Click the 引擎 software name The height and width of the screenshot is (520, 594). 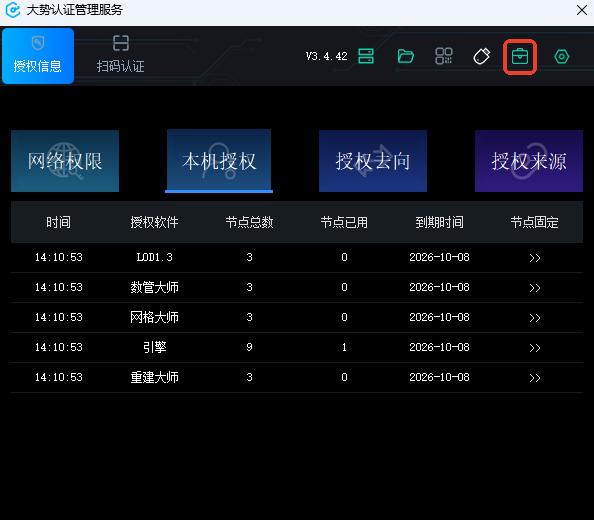coord(154,347)
